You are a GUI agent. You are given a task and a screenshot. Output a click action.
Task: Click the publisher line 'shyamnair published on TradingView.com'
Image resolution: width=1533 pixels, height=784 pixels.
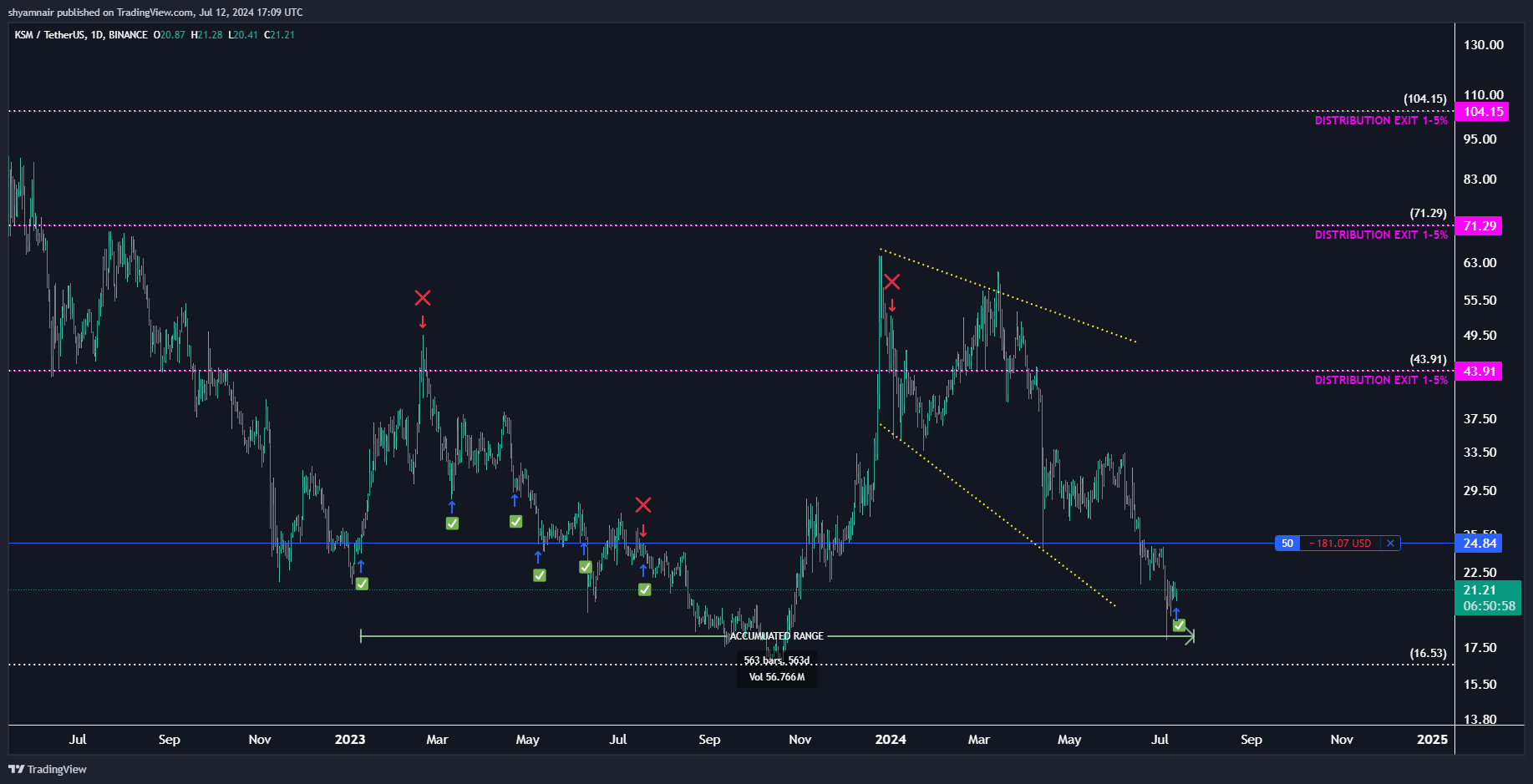(x=101, y=13)
